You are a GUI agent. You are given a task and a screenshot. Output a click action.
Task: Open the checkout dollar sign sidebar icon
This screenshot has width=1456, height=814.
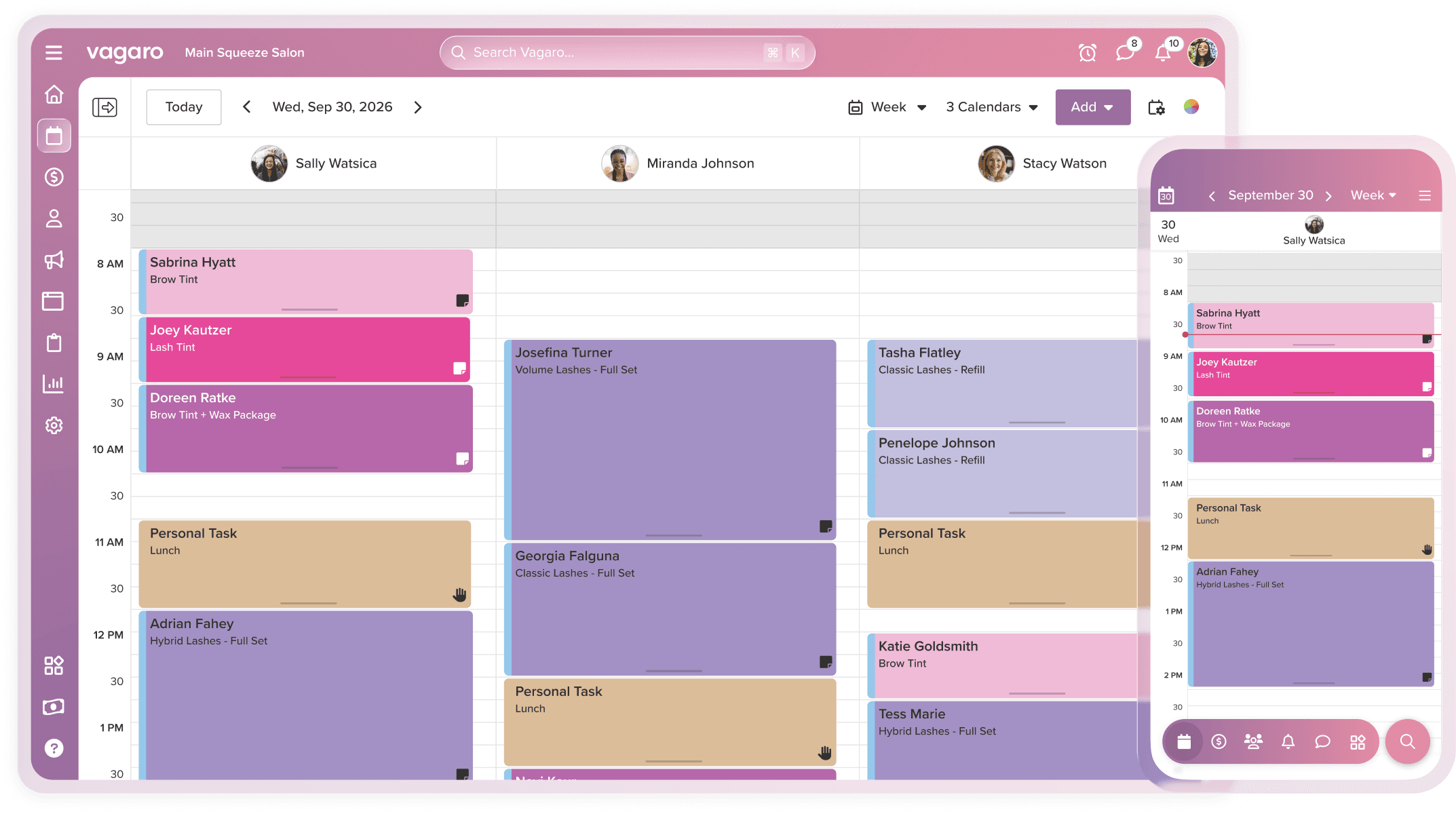coord(54,177)
